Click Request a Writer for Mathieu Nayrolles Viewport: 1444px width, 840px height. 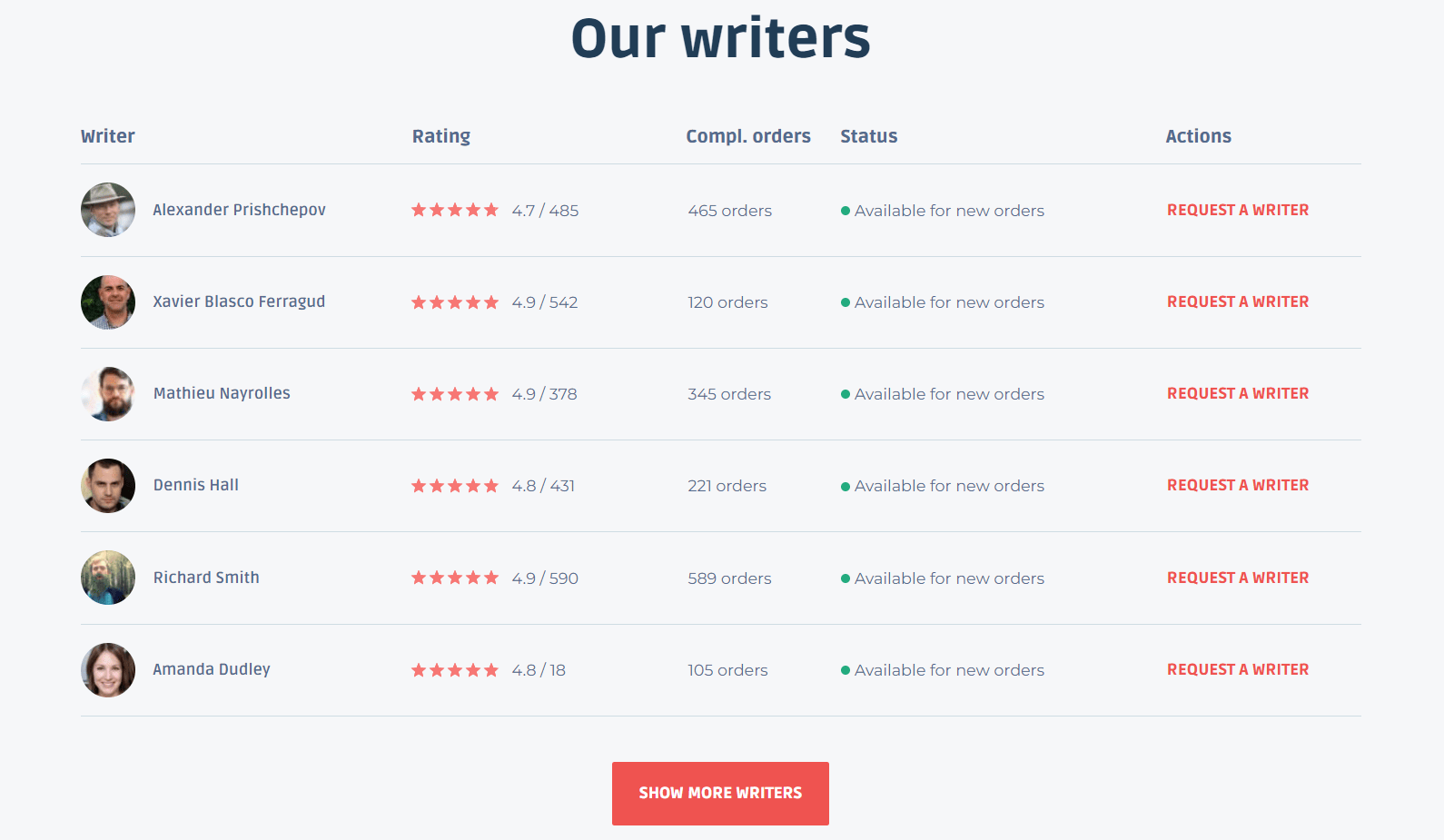1237,393
